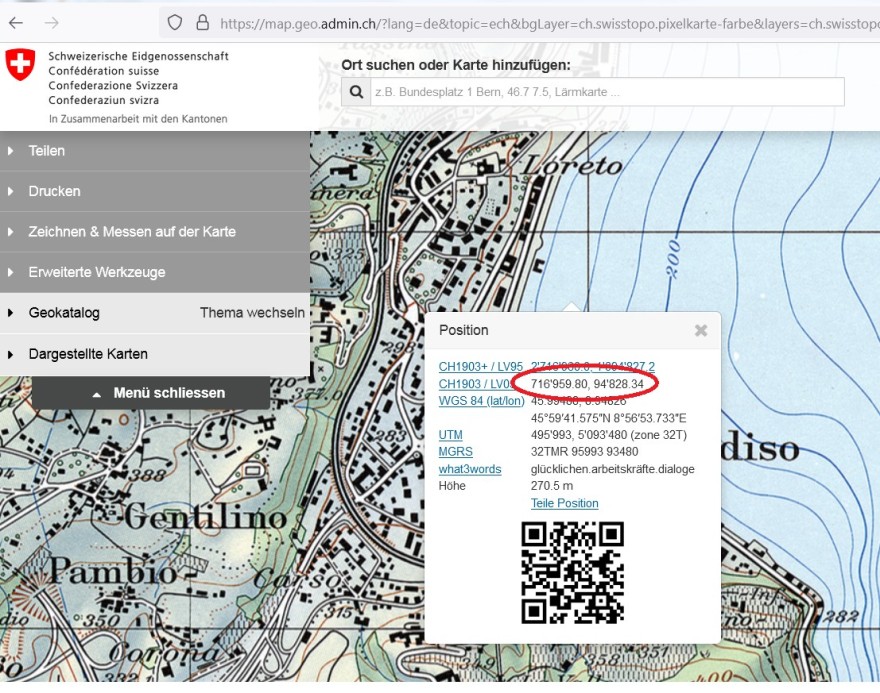Expand the Erweiterte Werkzeuge section
Screen dimensions: 880x693
coord(155,272)
